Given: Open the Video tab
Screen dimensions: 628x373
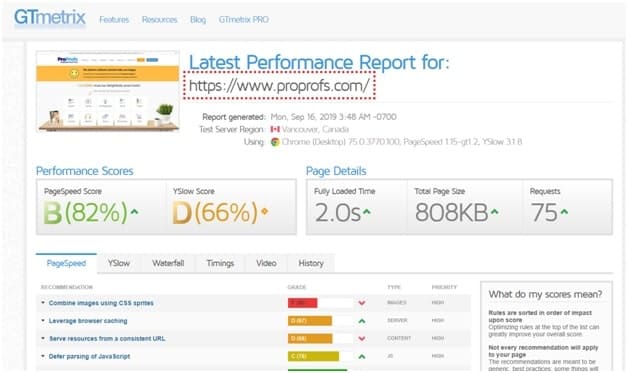Looking at the screenshot, I should (x=266, y=263).
